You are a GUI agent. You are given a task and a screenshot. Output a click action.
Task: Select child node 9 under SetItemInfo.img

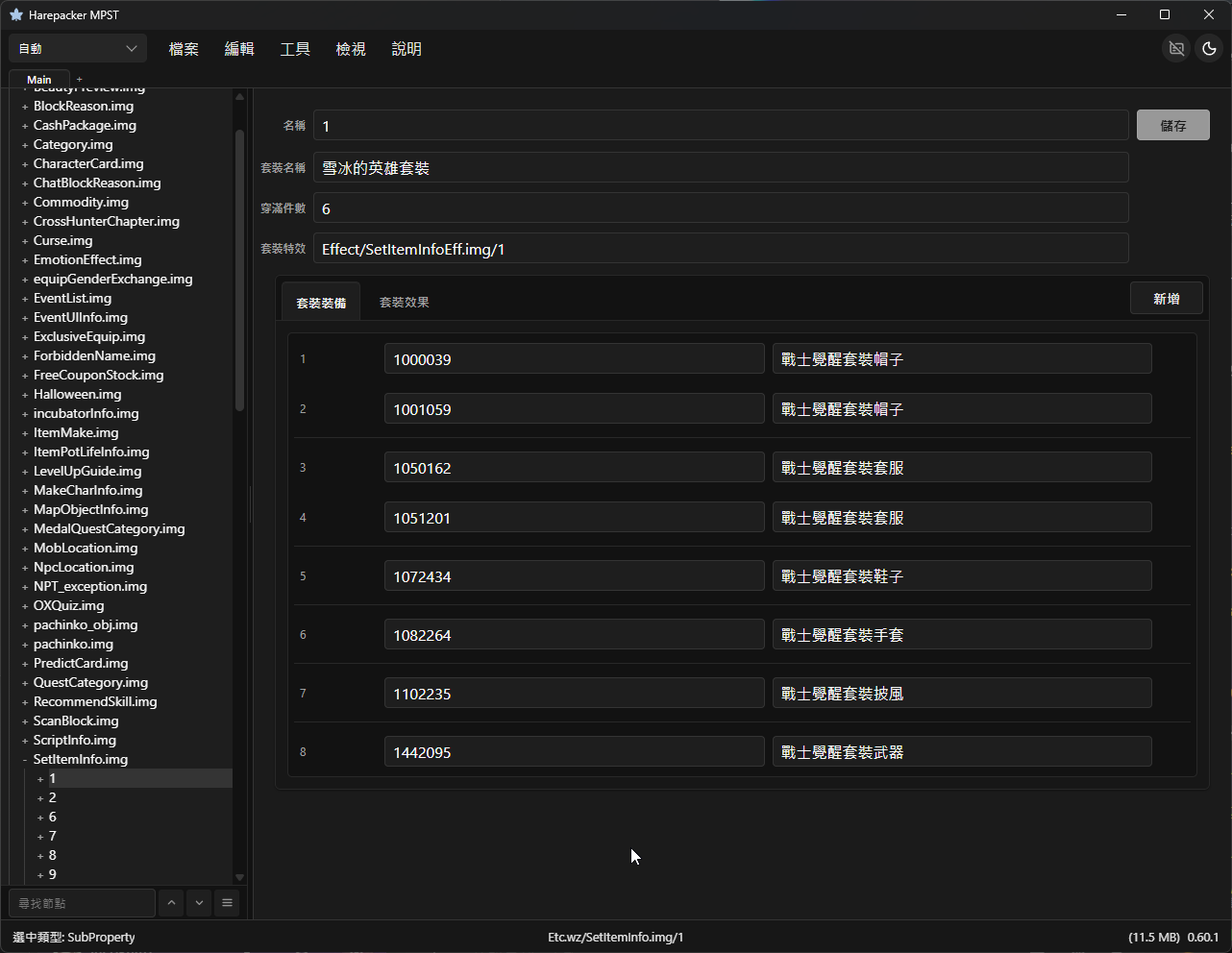53,874
